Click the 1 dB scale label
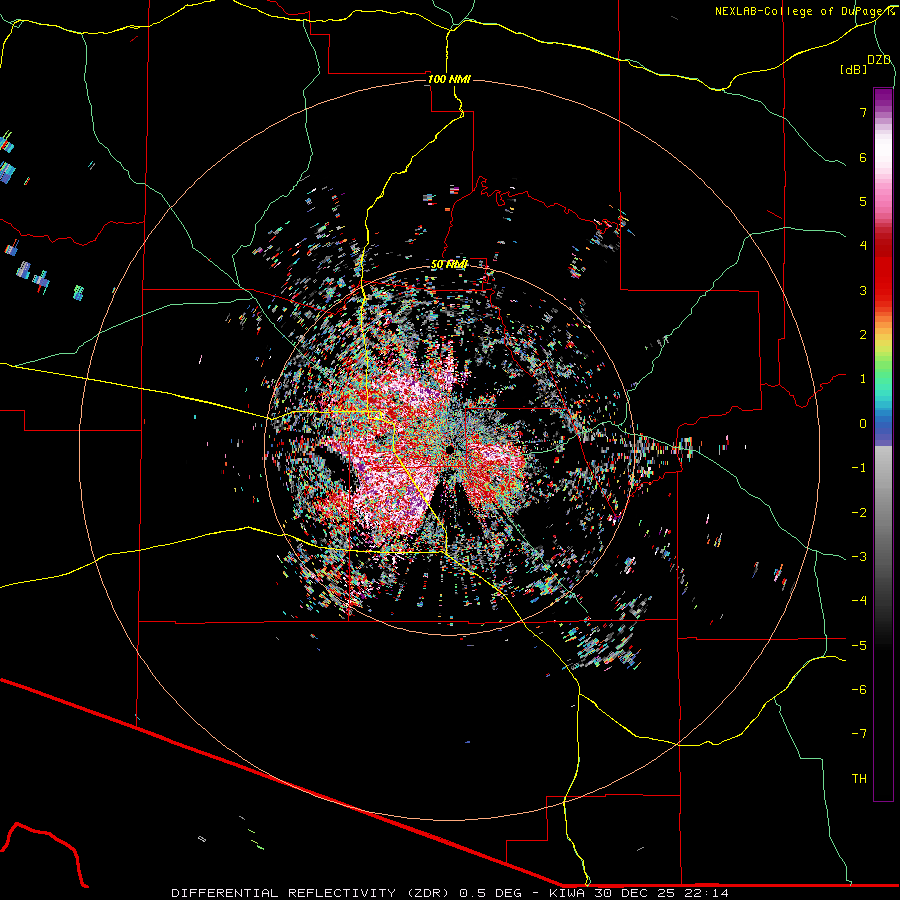The image size is (900, 900). tap(863, 379)
